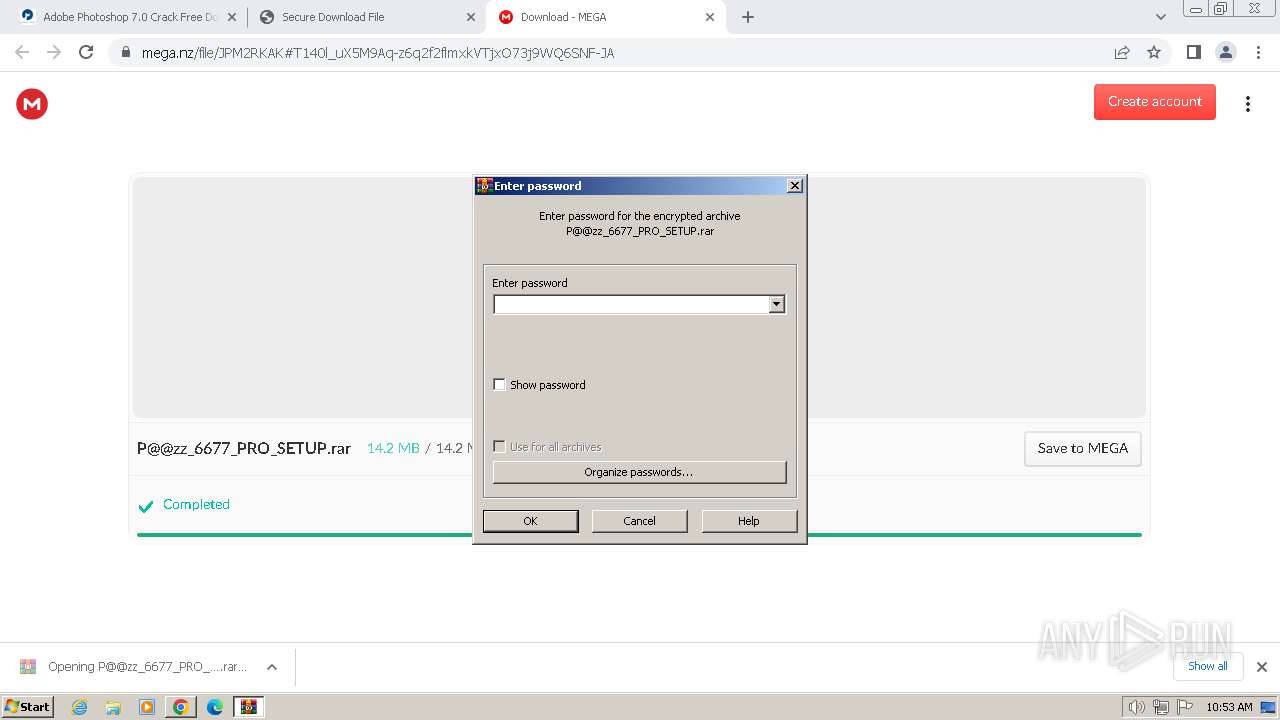
Task: Click the Organize passwords button
Action: click(x=640, y=472)
